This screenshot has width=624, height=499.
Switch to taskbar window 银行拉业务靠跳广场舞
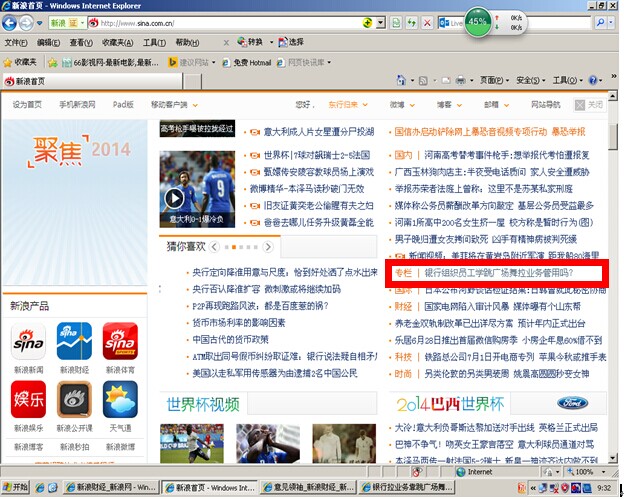point(406,487)
